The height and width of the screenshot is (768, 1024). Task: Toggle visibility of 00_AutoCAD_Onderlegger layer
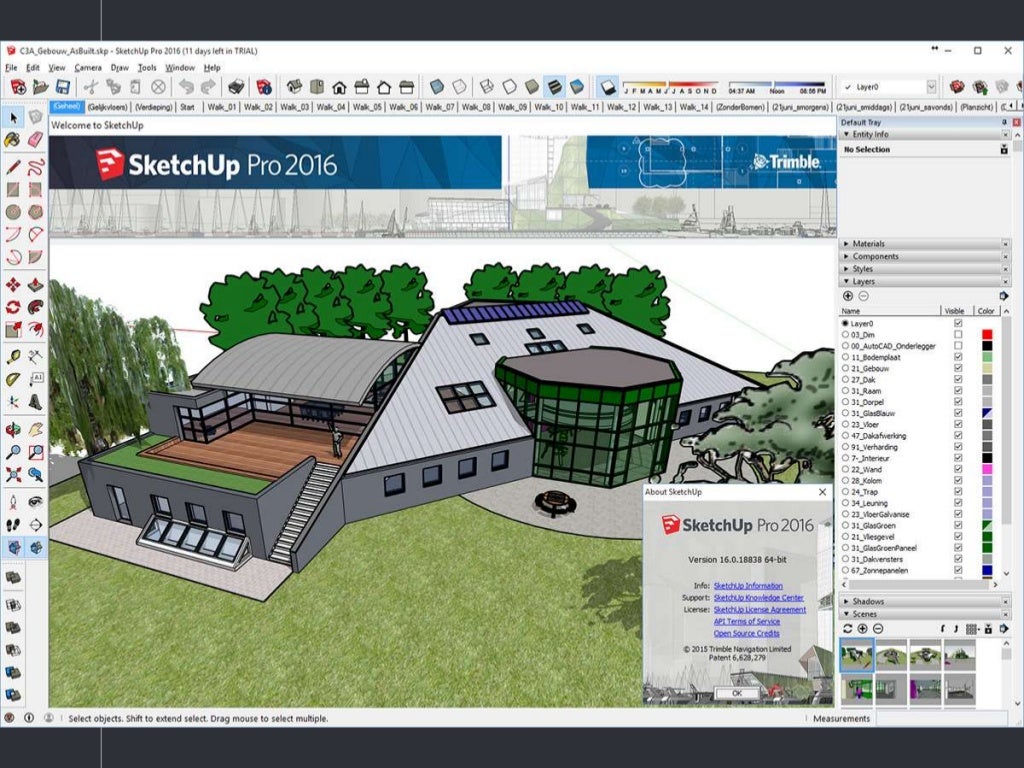[958, 345]
